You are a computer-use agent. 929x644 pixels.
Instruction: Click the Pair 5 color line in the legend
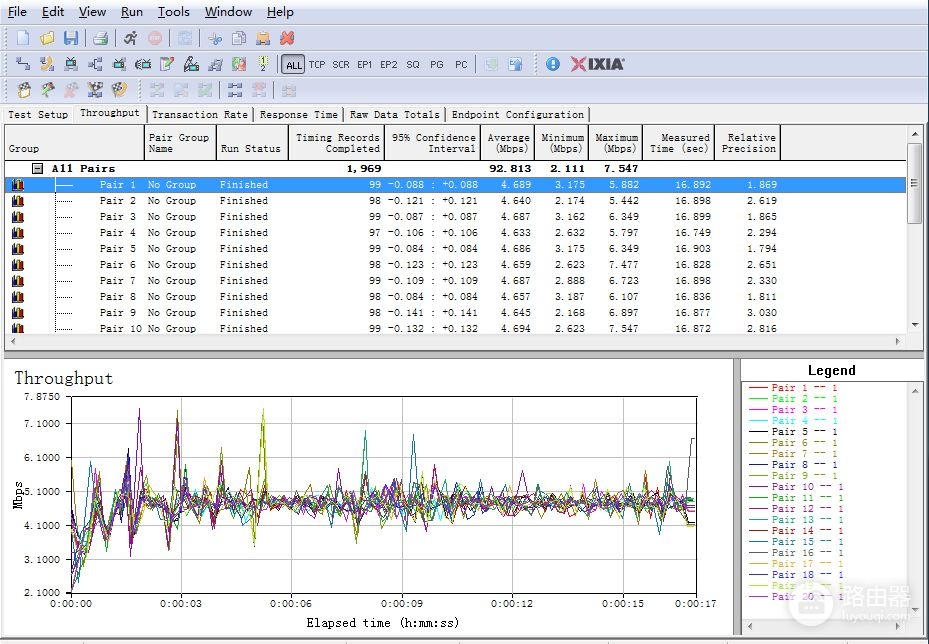[x=759, y=432]
